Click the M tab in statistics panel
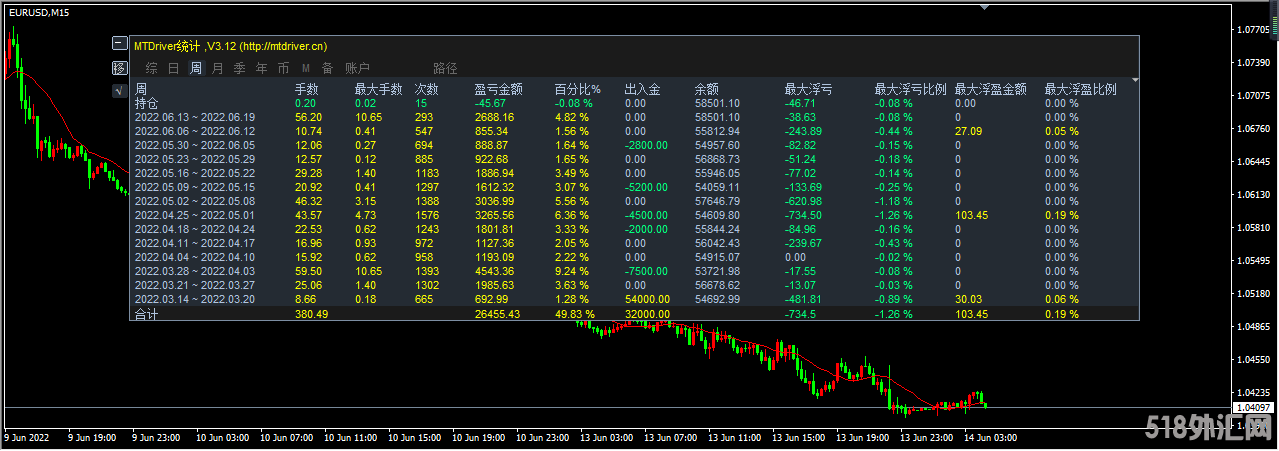1279x451 pixels. coord(305,69)
